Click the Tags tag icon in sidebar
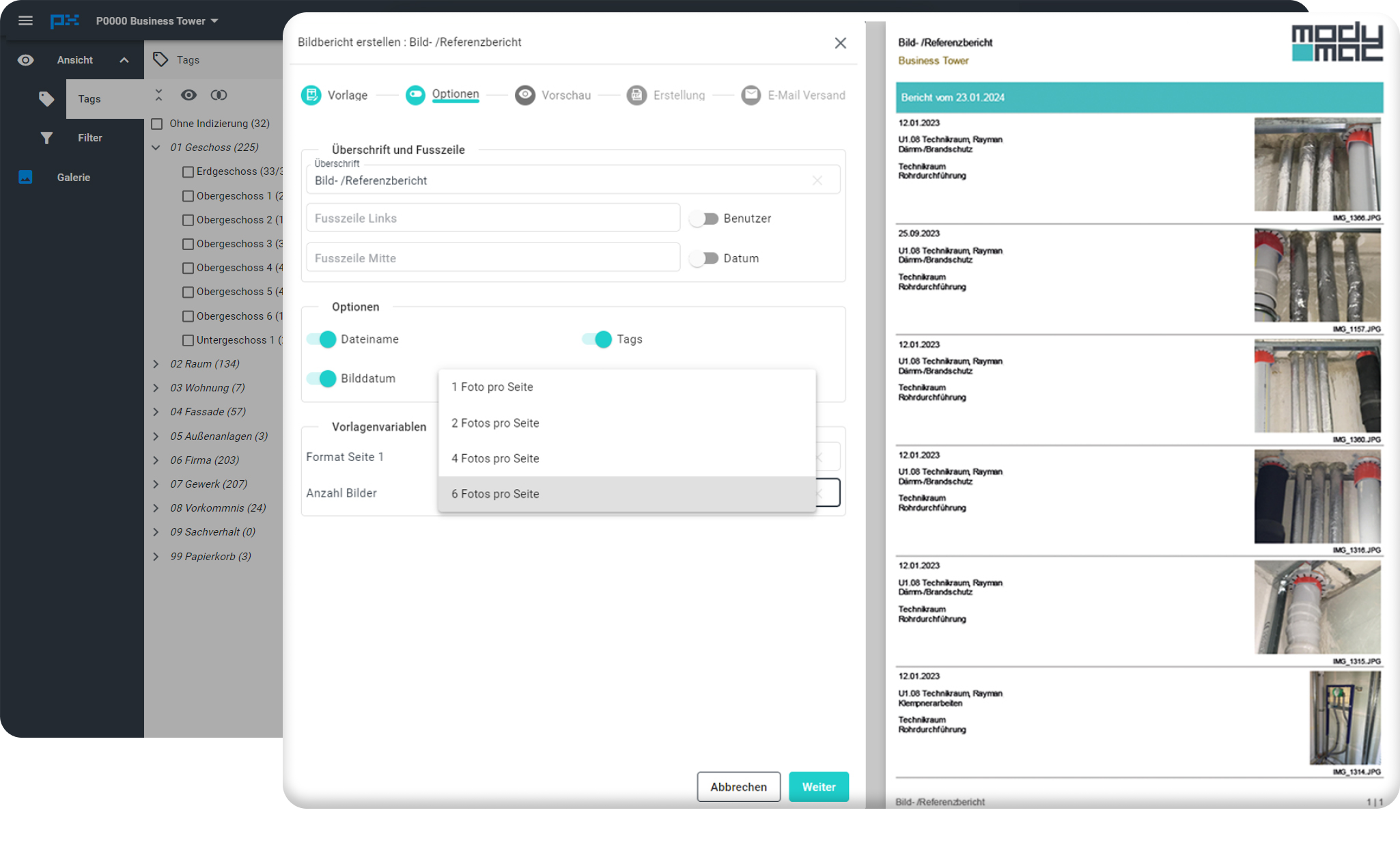1400x847 pixels. coord(46,99)
